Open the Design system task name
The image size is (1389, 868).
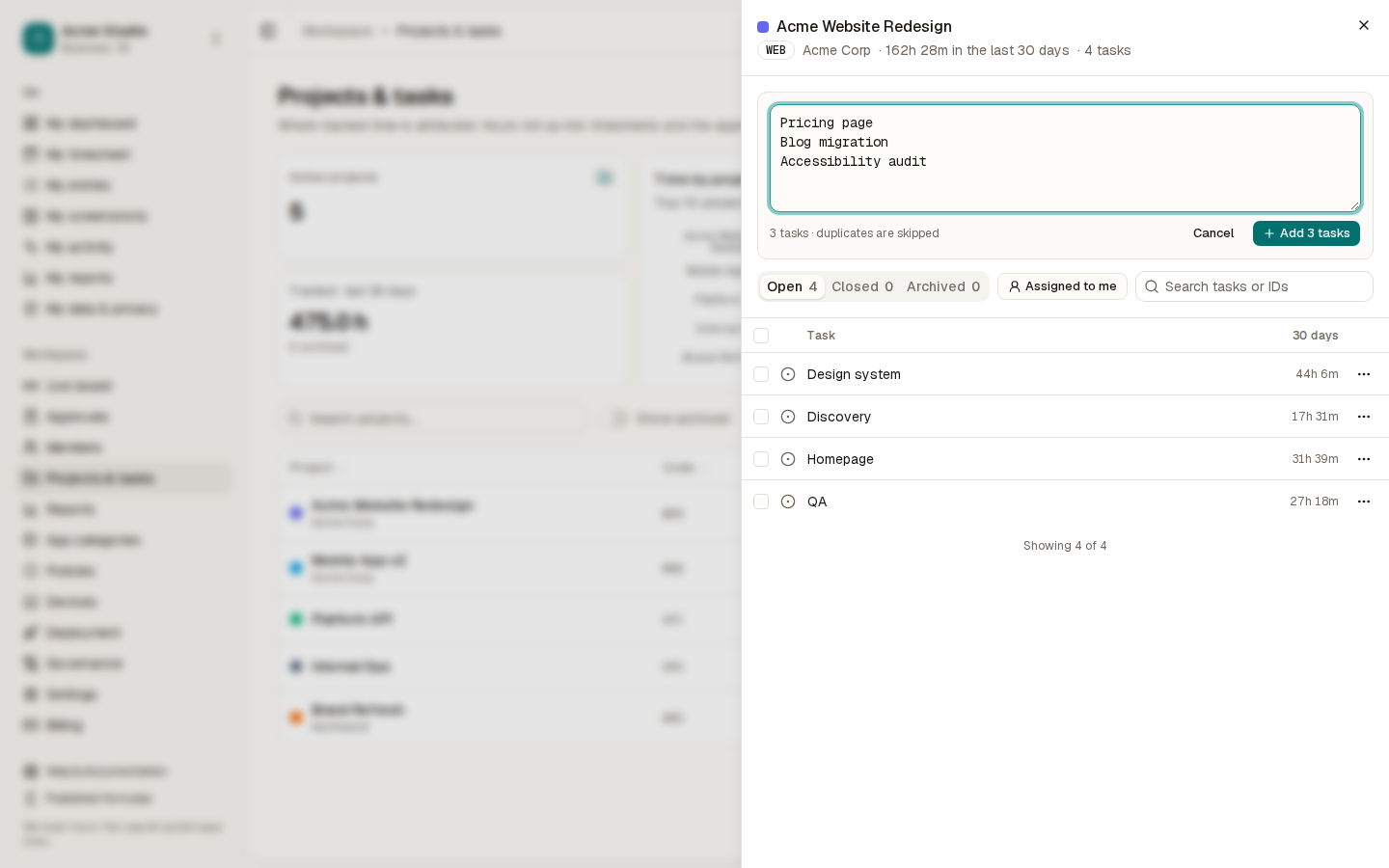(854, 374)
